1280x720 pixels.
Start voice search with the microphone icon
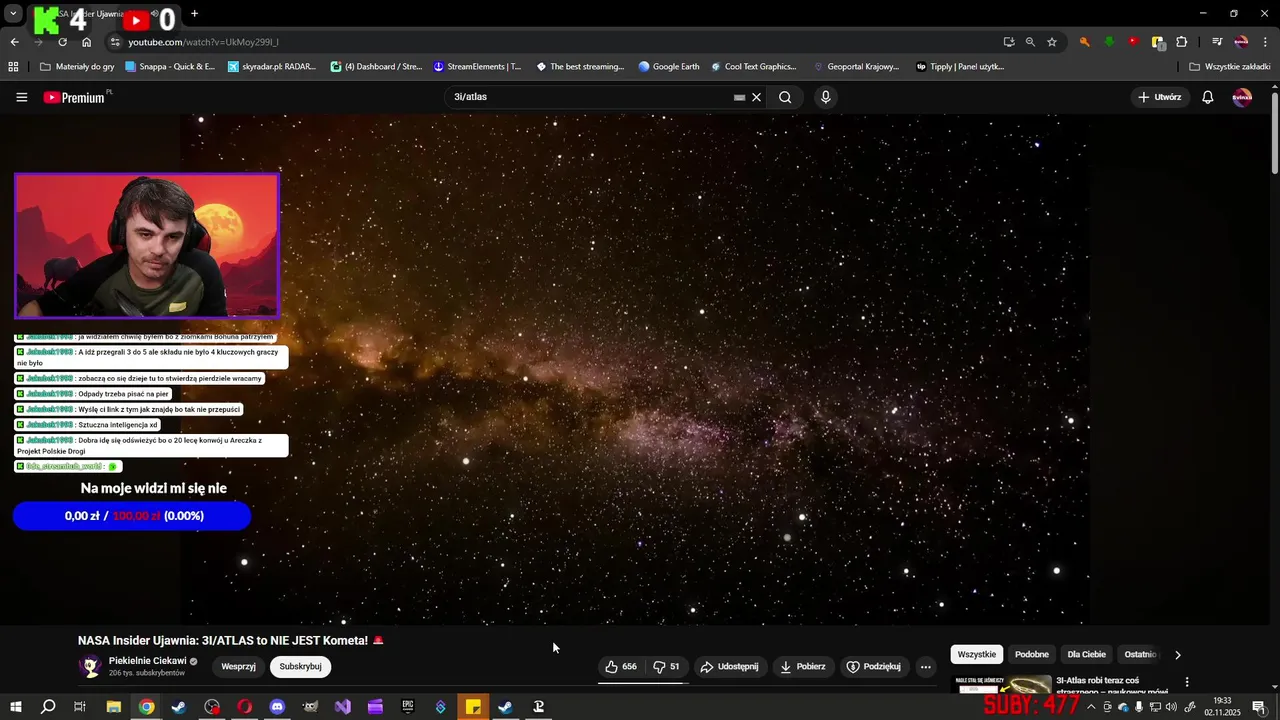tap(825, 97)
